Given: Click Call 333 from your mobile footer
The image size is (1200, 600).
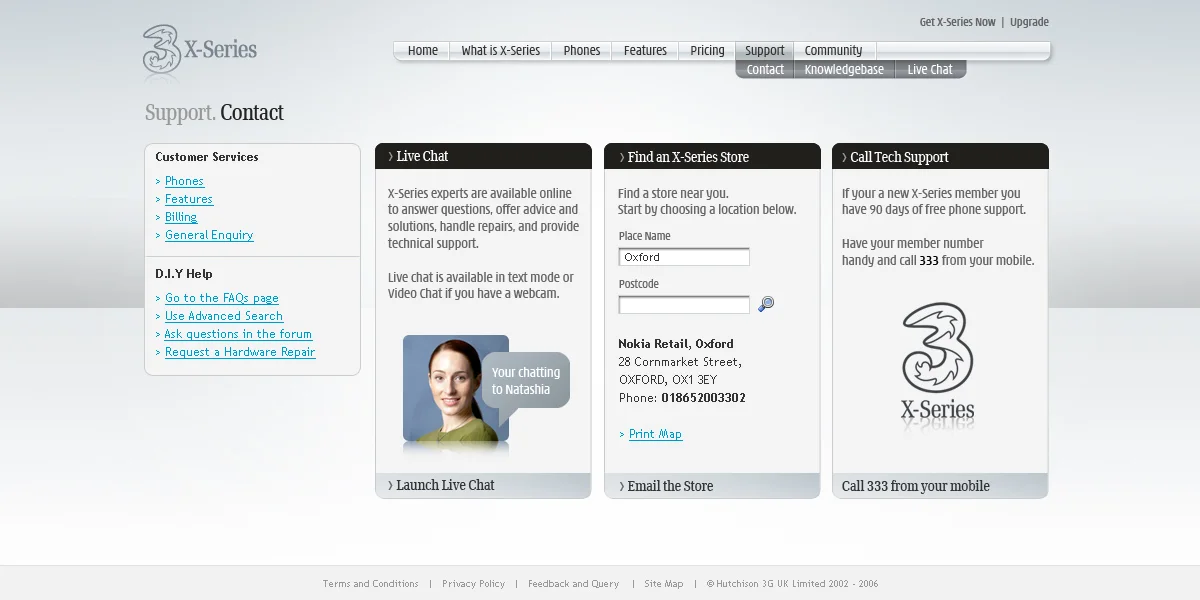Looking at the screenshot, I should [940, 486].
